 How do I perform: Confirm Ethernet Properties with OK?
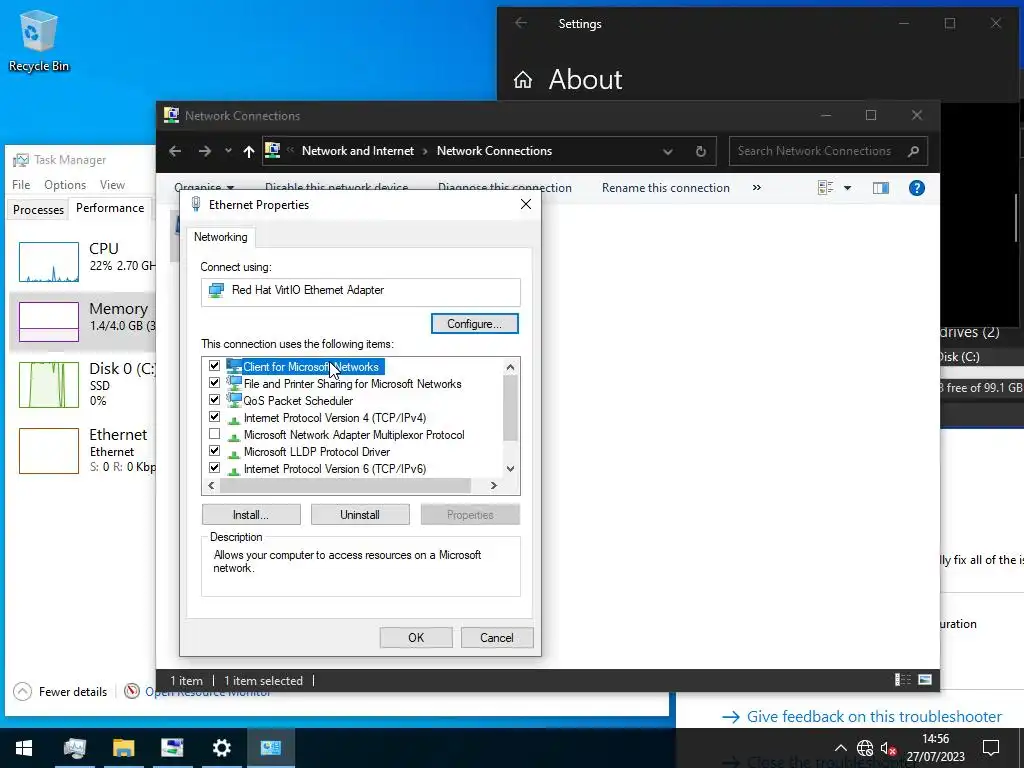pyautogui.click(x=416, y=637)
